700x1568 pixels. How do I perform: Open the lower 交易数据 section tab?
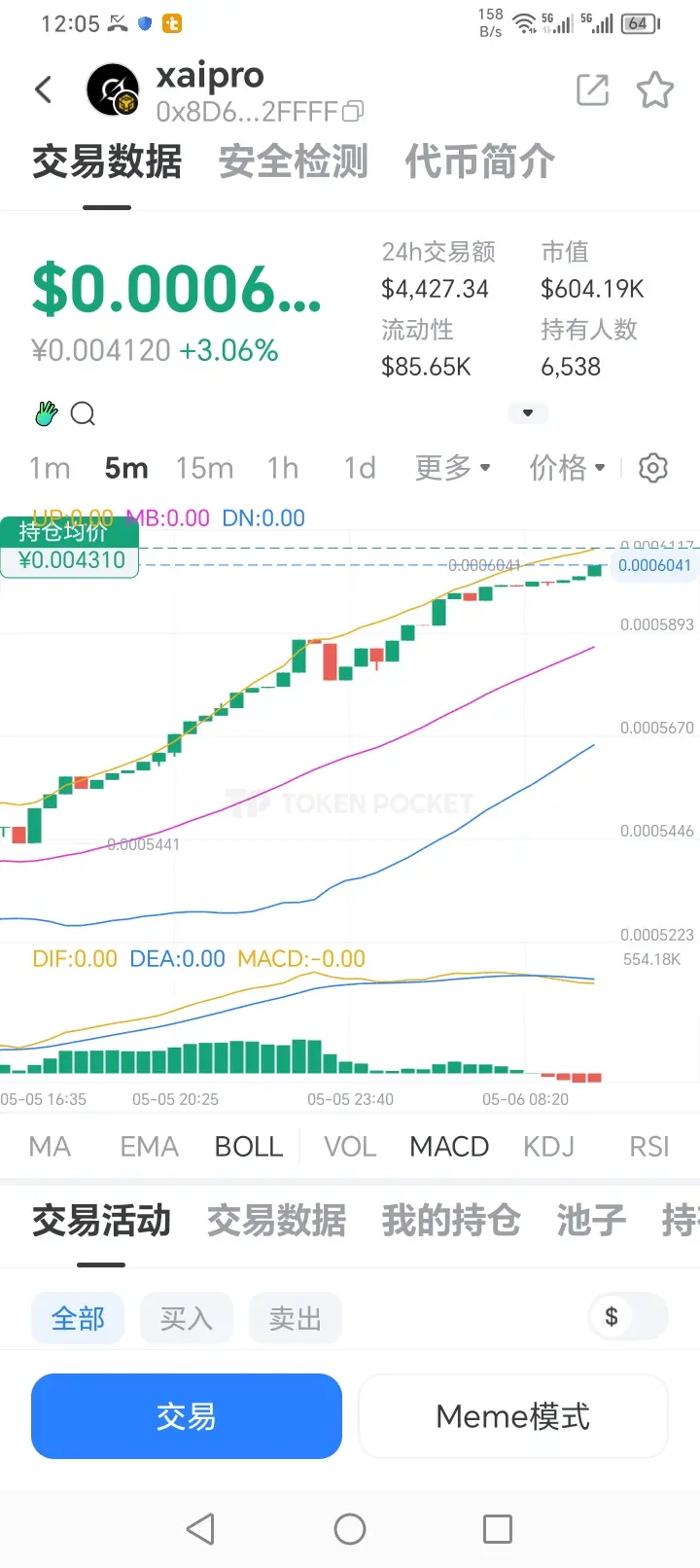[276, 1220]
